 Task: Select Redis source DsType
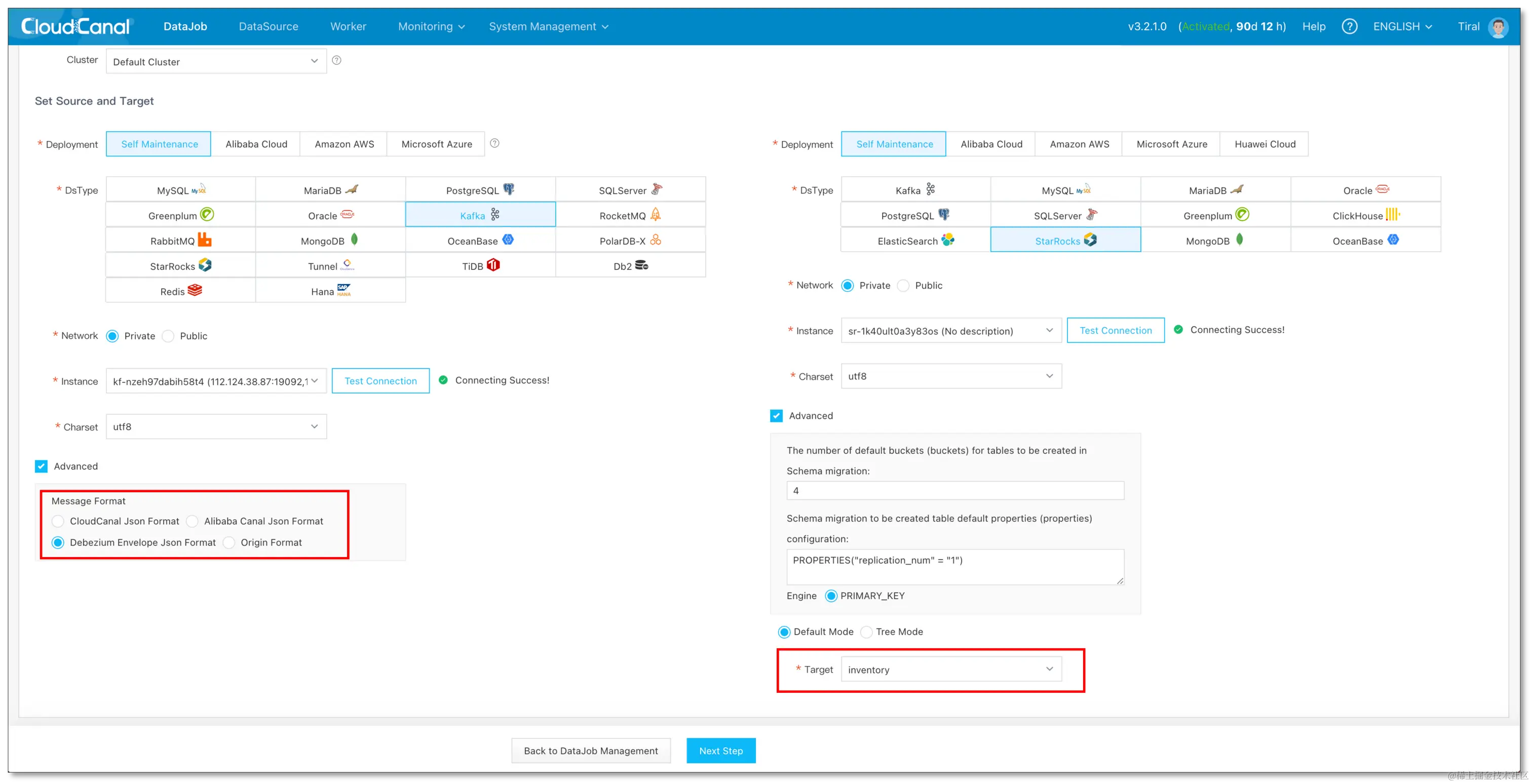point(181,291)
